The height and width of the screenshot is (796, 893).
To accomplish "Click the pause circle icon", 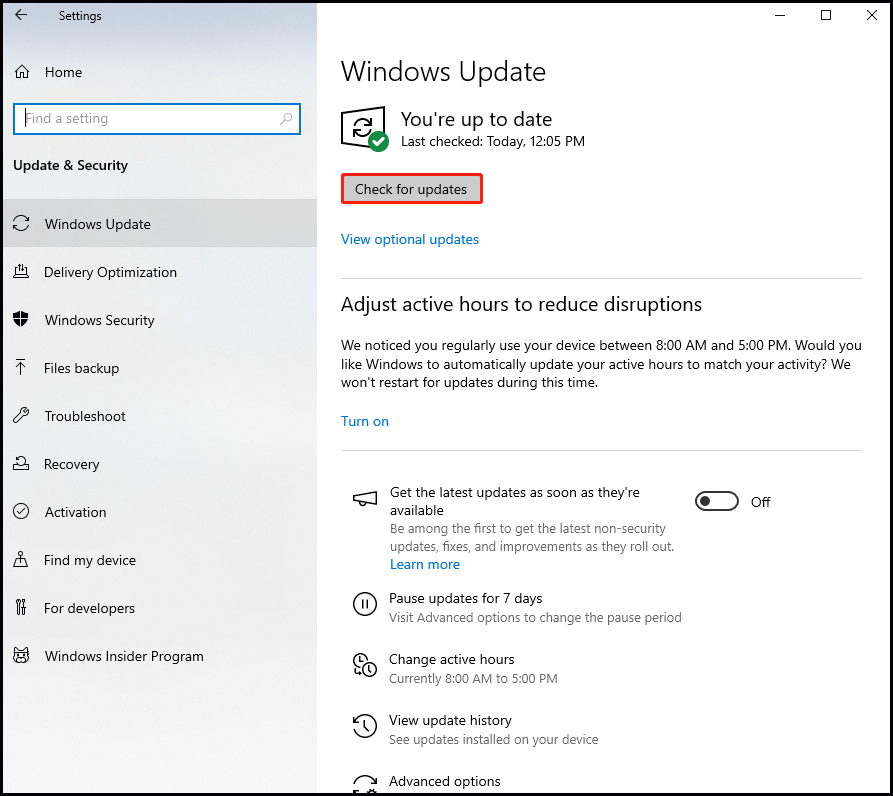I will [x=364, y=604].
